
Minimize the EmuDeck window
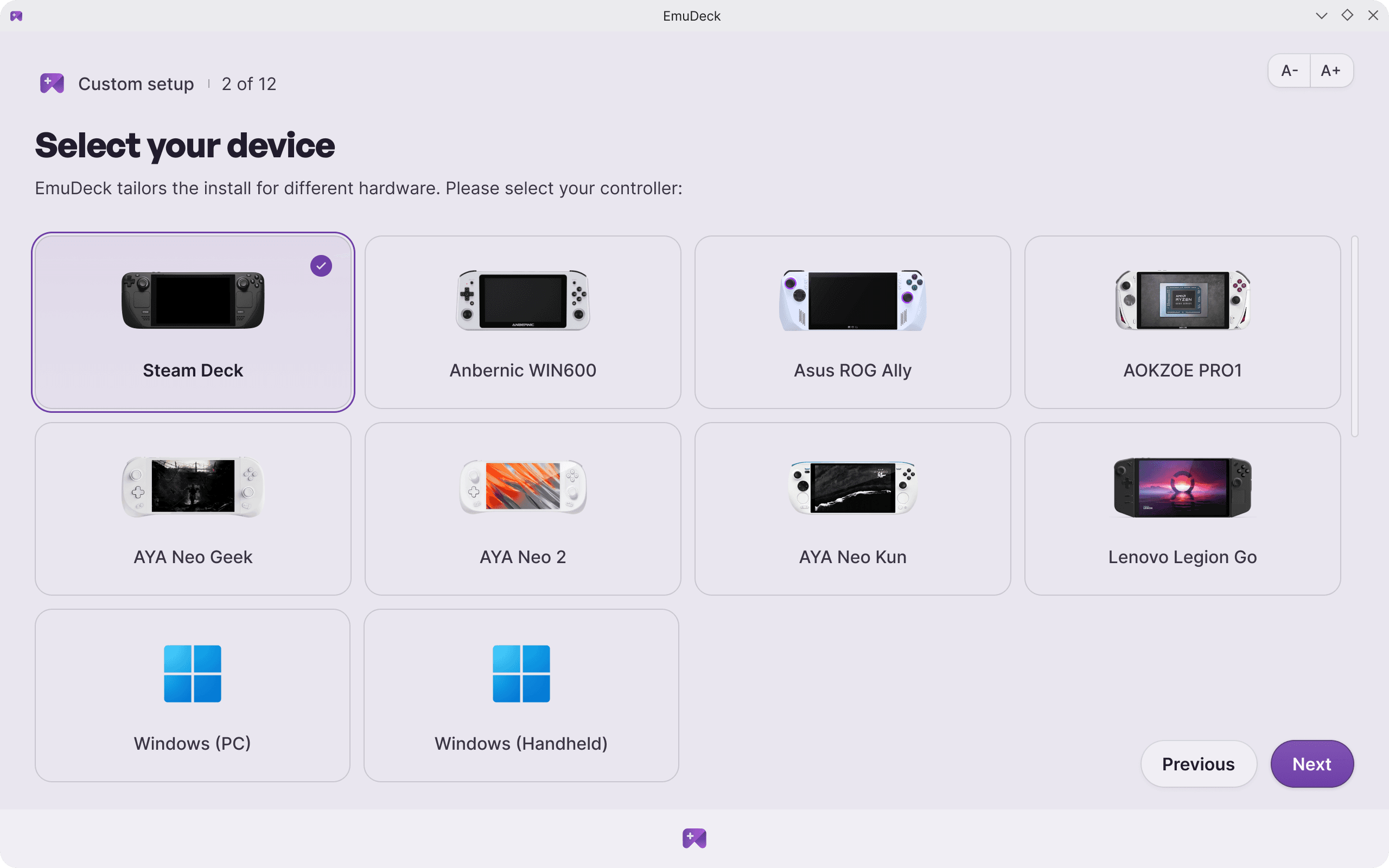click(1321, 16)
